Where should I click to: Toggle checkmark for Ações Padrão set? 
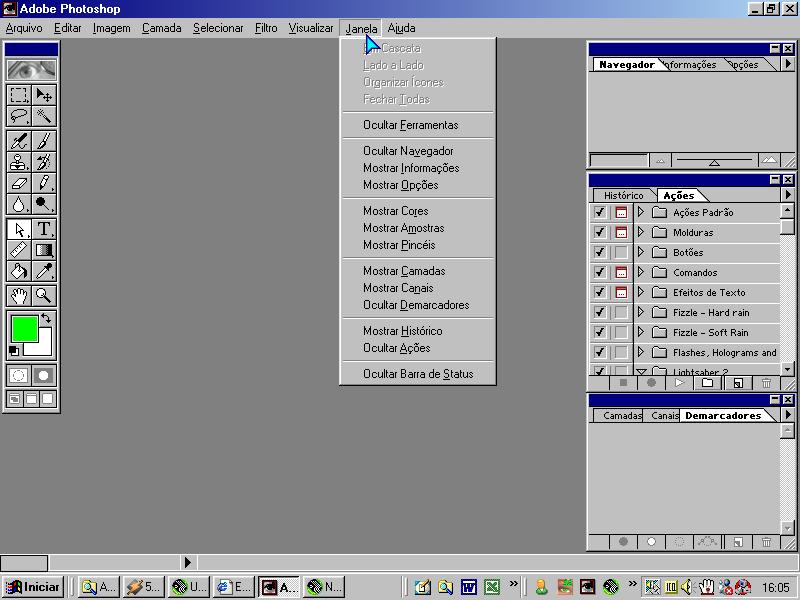(x=600, y=212)
